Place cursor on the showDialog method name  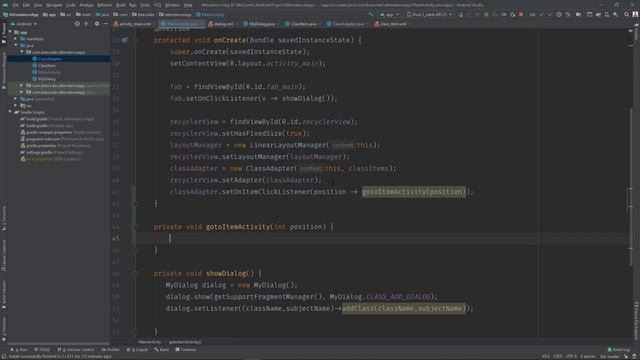(x=226, y=273)
